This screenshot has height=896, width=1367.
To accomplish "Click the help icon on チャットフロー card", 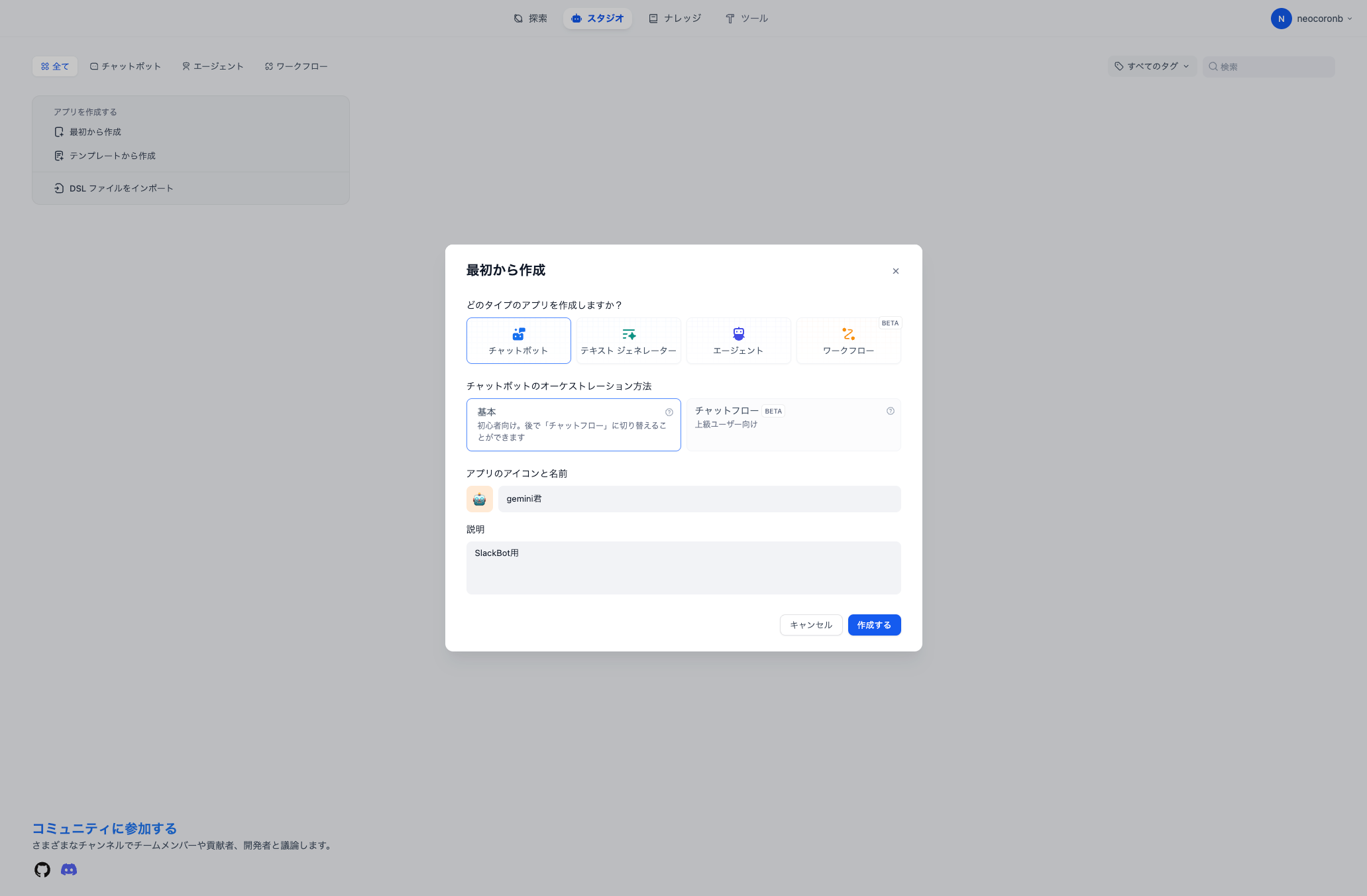I will pyautogui.click(x=890, y=411).
